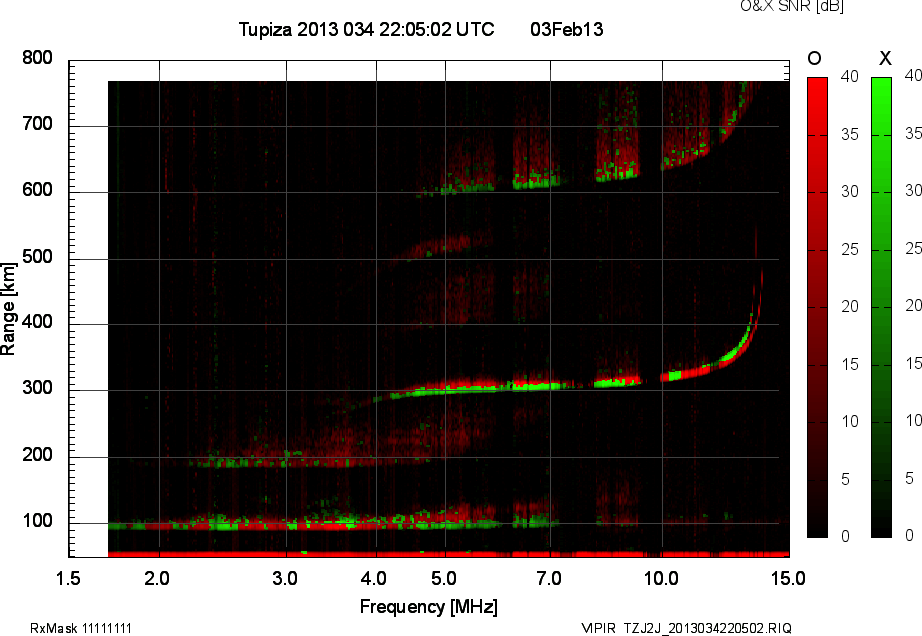
Task: Click the 500 range tick label
Action: [37, 257]
